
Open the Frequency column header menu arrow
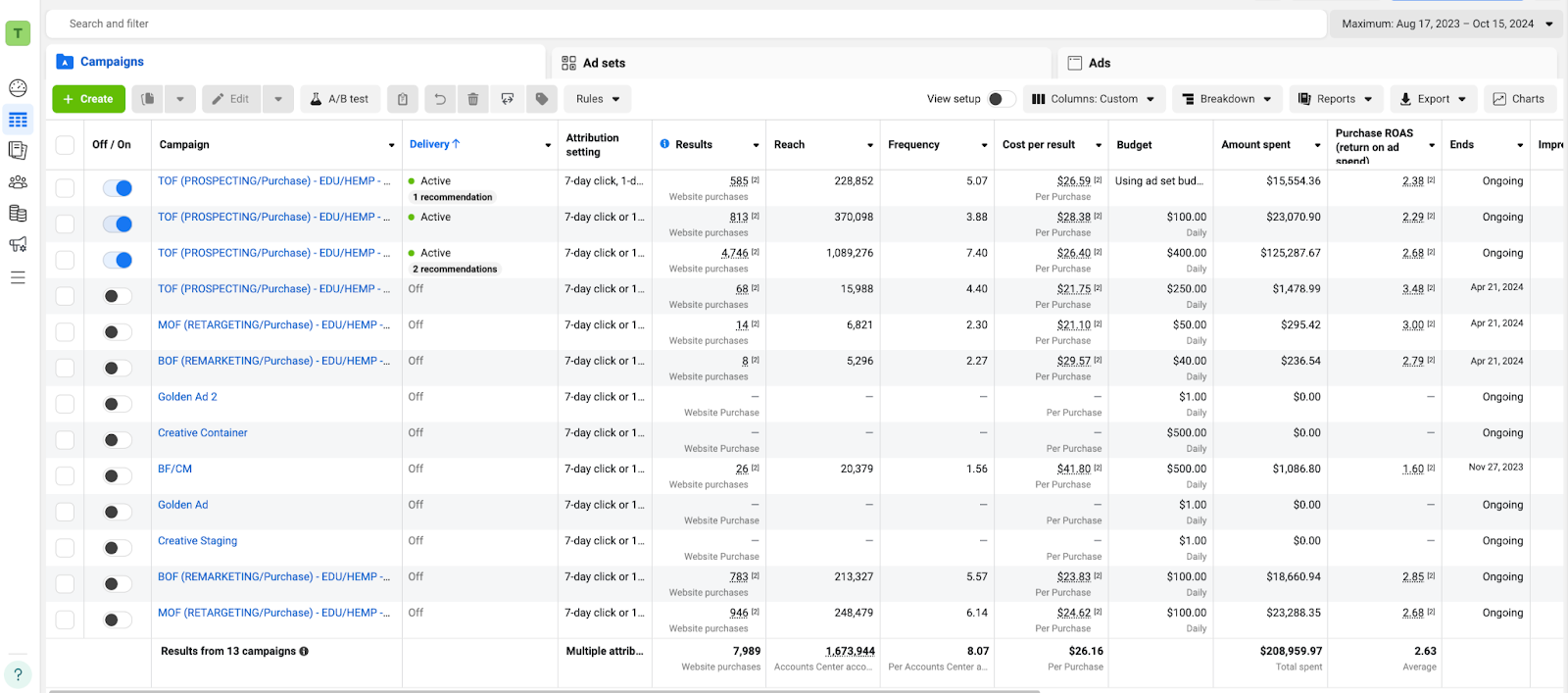pyautogui.click(x=984, y=145)
